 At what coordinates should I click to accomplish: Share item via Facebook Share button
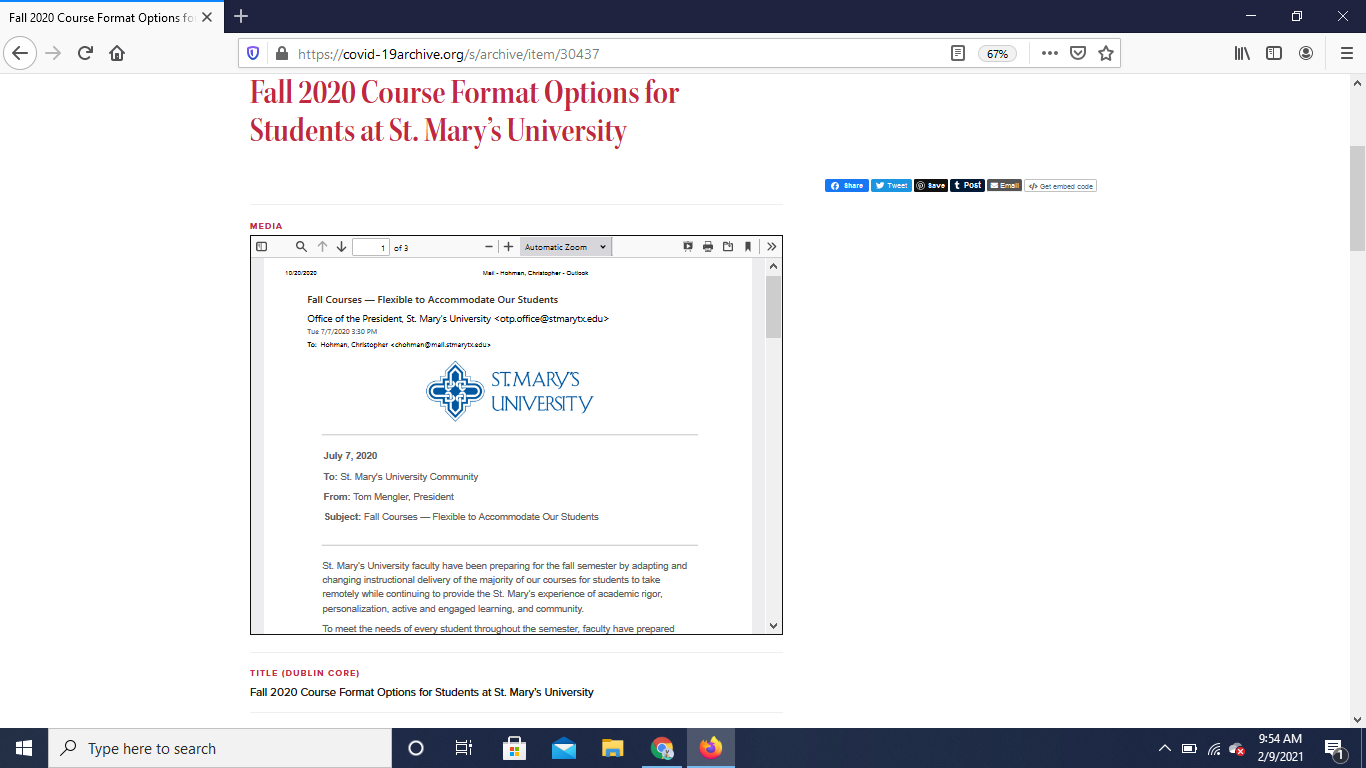coord(846,186)
